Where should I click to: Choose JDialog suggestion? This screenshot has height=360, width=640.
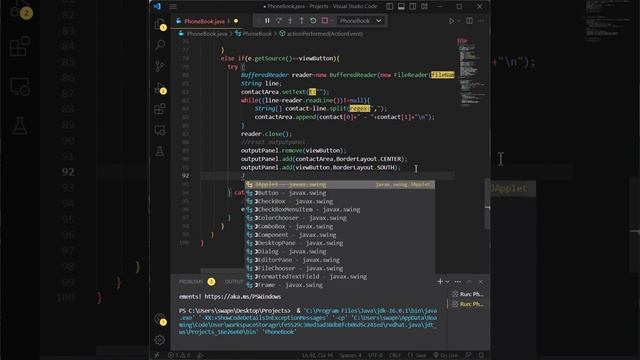[x=340, y=251]
